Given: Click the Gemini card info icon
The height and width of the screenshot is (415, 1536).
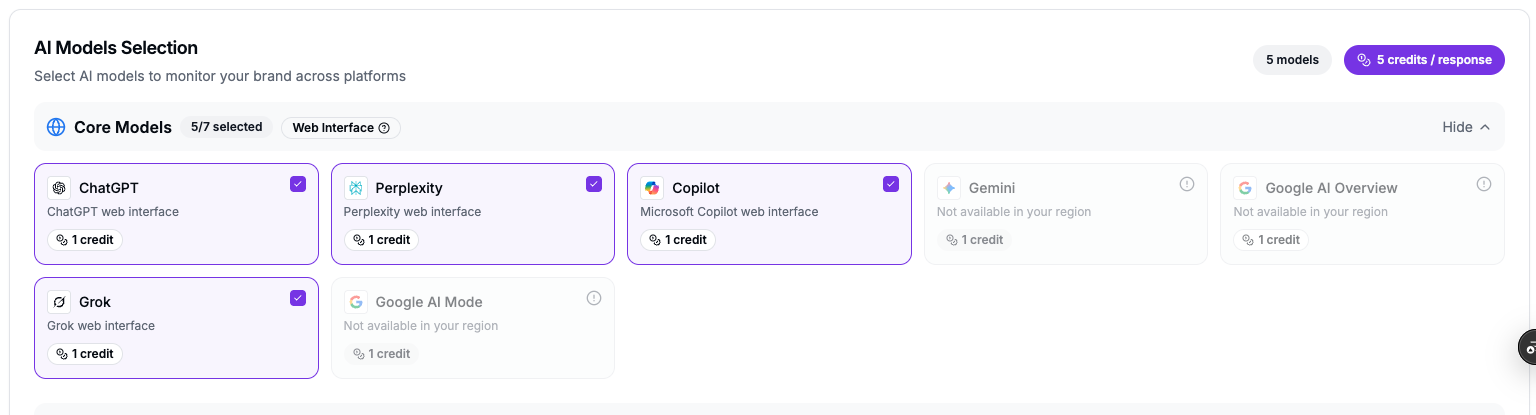Looking at the screenshot, I should [1187, 184].
